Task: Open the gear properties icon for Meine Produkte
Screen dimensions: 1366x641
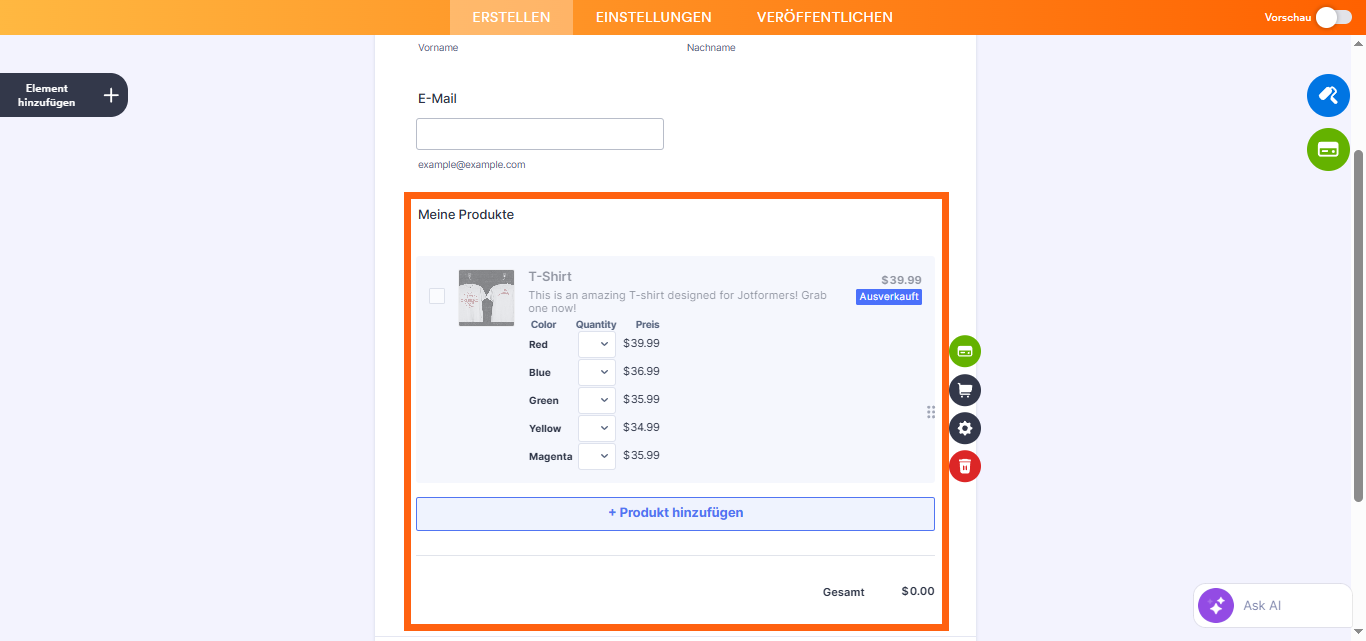Action: coord(965,428)
